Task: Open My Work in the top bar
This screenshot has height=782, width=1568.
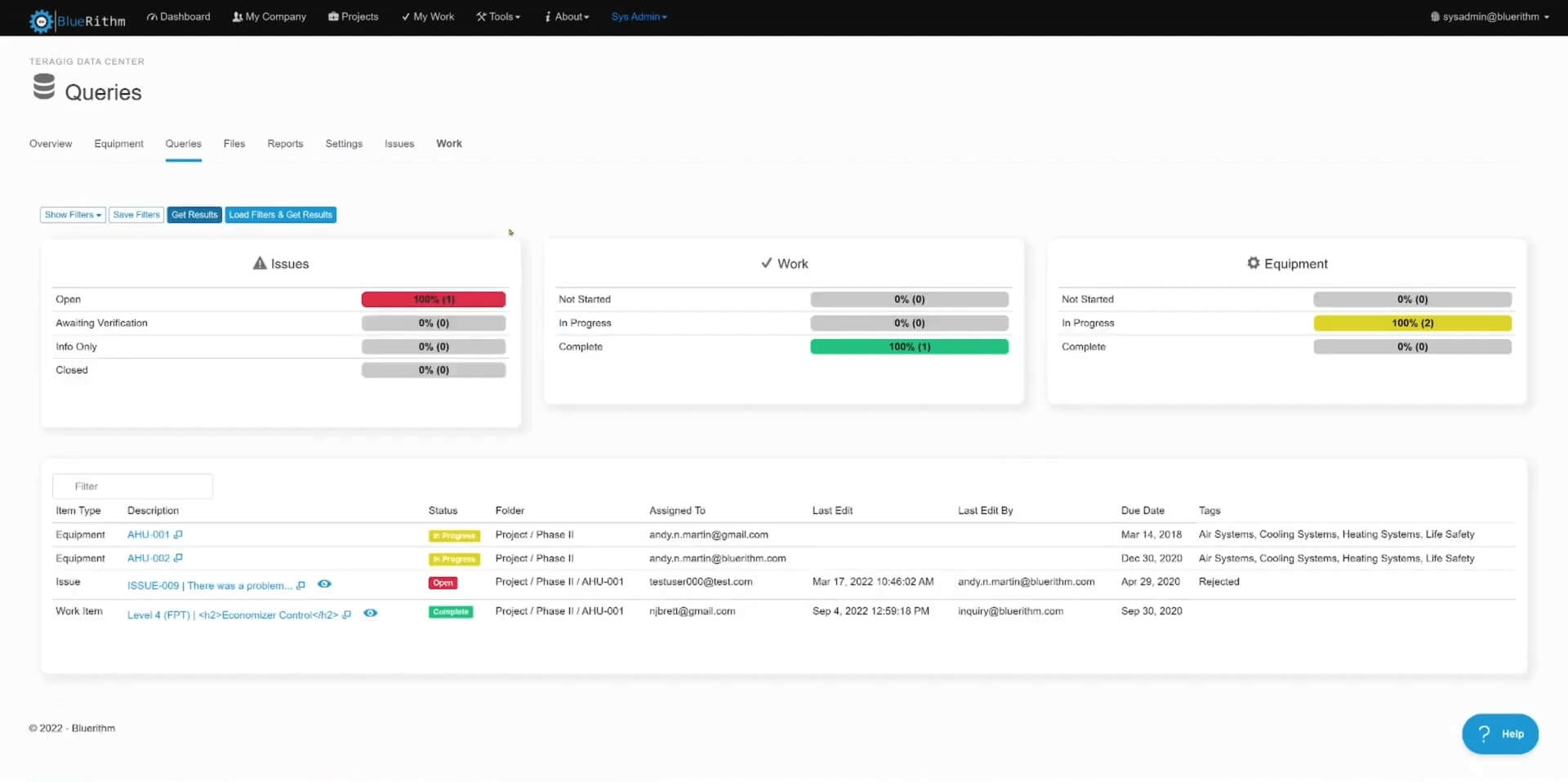Action: [x=427, y=16]
